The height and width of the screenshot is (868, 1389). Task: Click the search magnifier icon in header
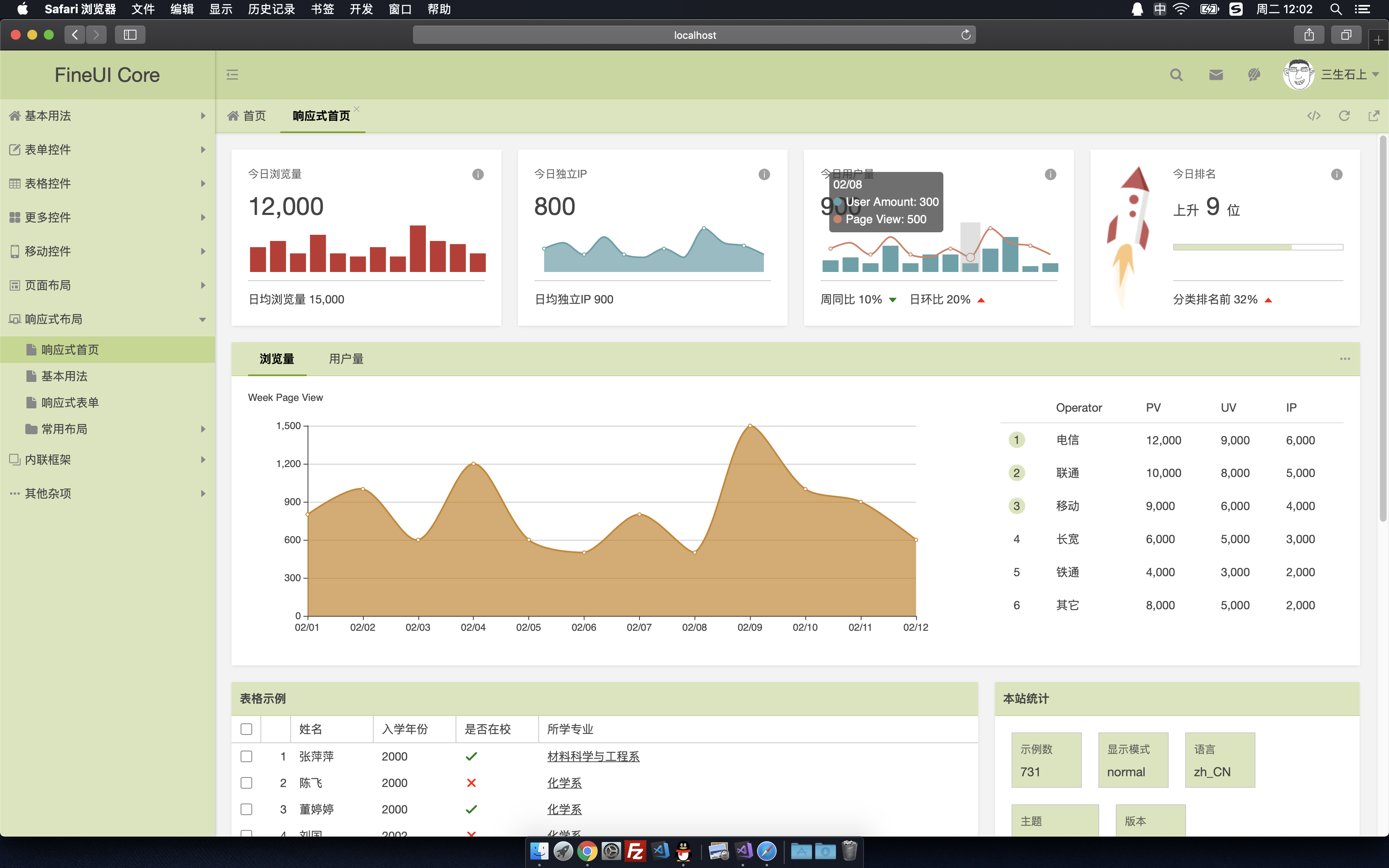(1176, 75)
